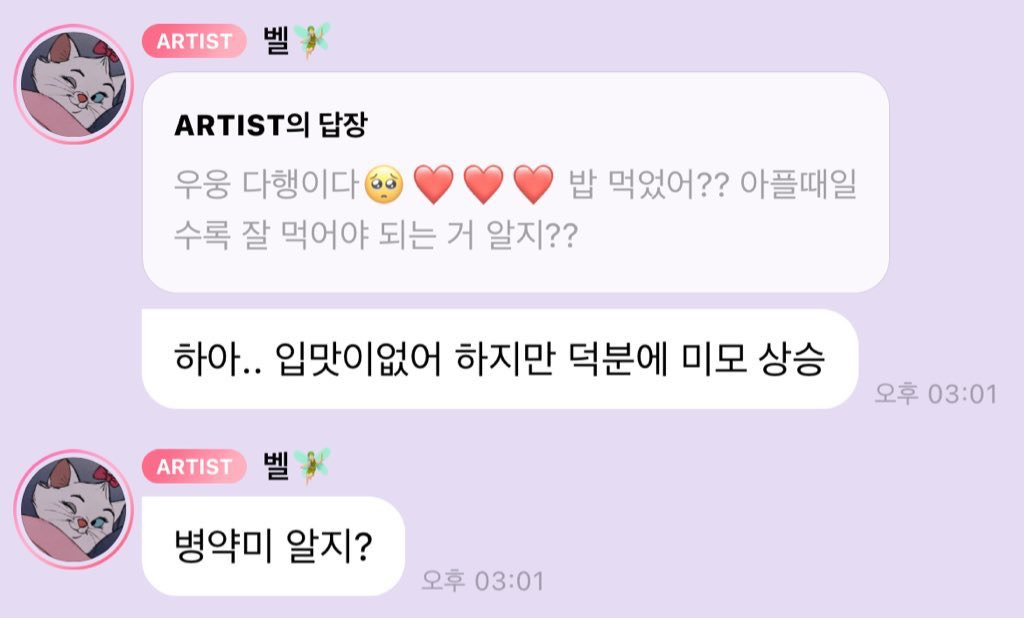Select the fairy emoji beside lower 벨 name
The image size is (1024, 618).
pyautogui.click(x=312, y=466)
